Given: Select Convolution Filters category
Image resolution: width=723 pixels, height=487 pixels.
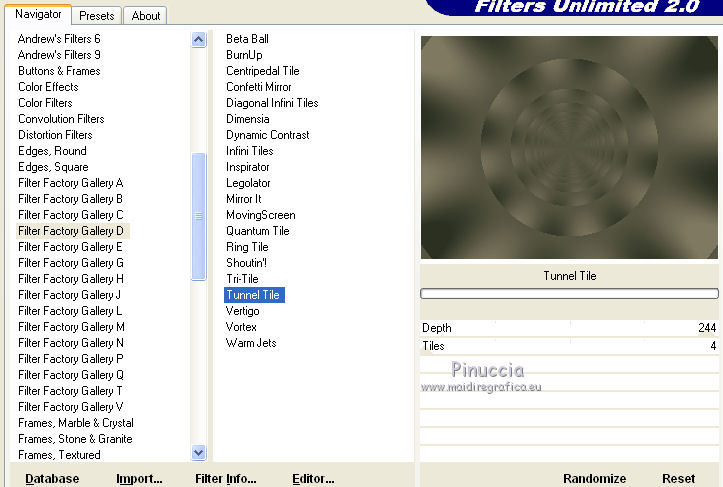Looking at the screenshot, I should pyautogui.click(x=61, y=119).
